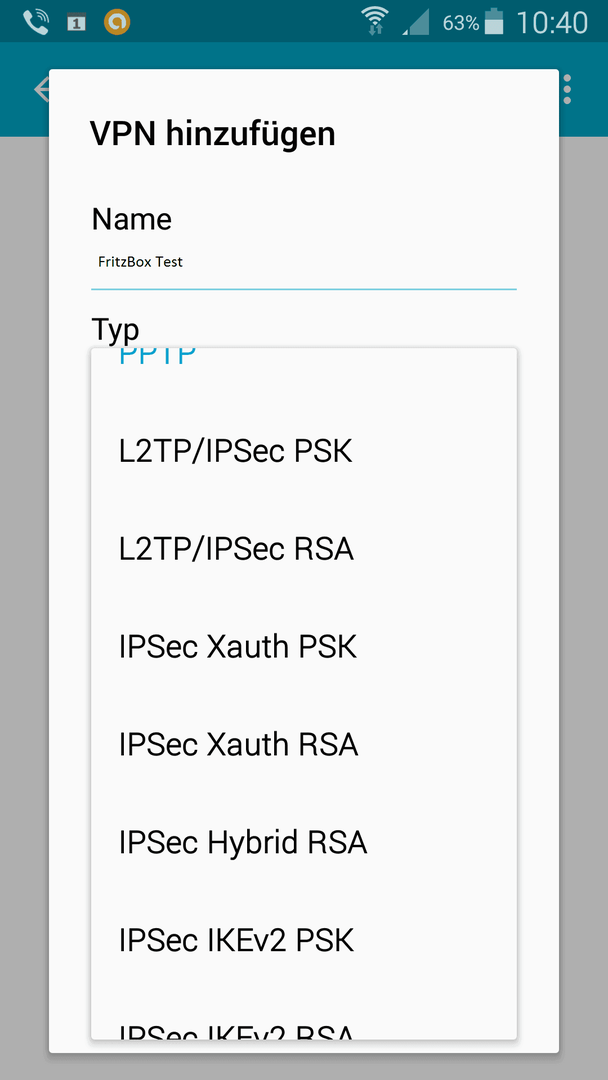Tap the orange circular notification icon
This screenshot has height=1080, width=608.
click(x=117, y=22)
